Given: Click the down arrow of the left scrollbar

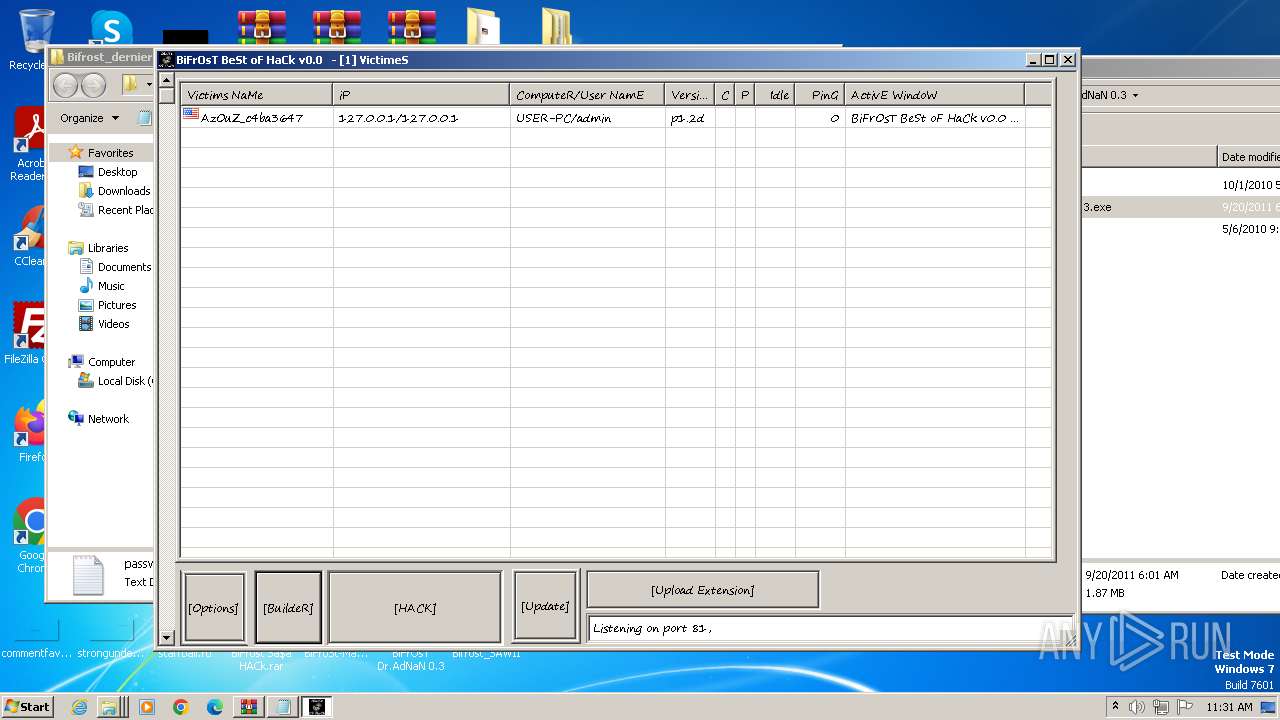Looking at the screenshot, I should point(167,637).
